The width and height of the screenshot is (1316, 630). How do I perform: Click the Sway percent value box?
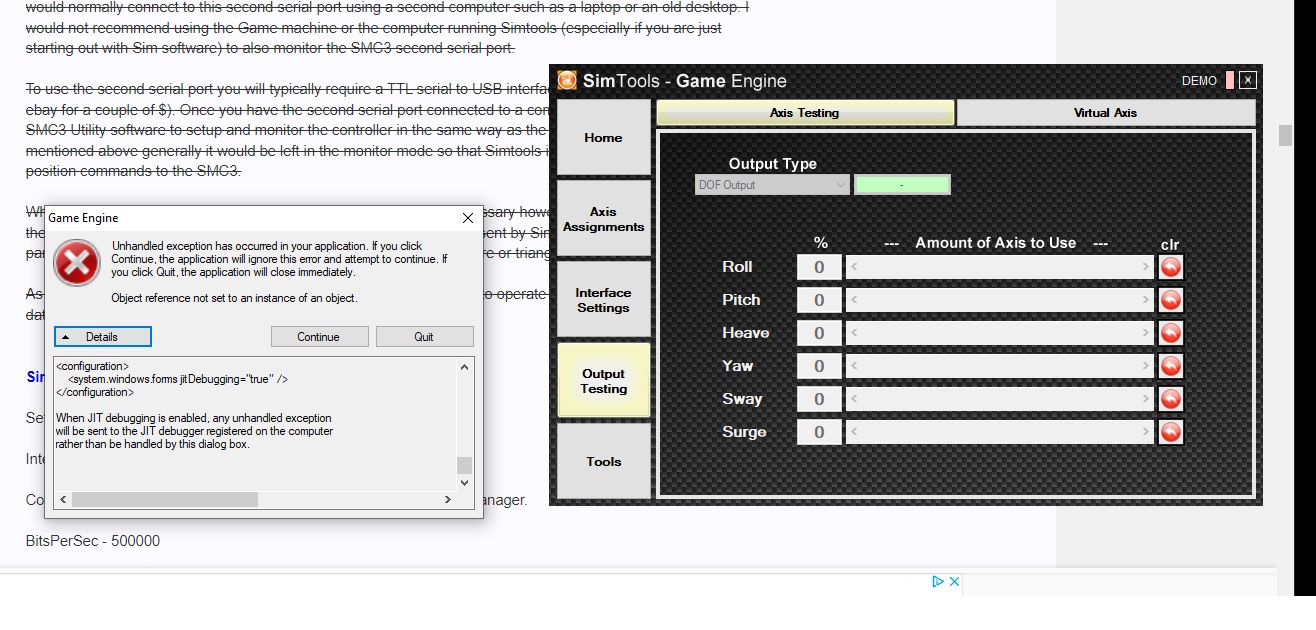coord(819,399)
